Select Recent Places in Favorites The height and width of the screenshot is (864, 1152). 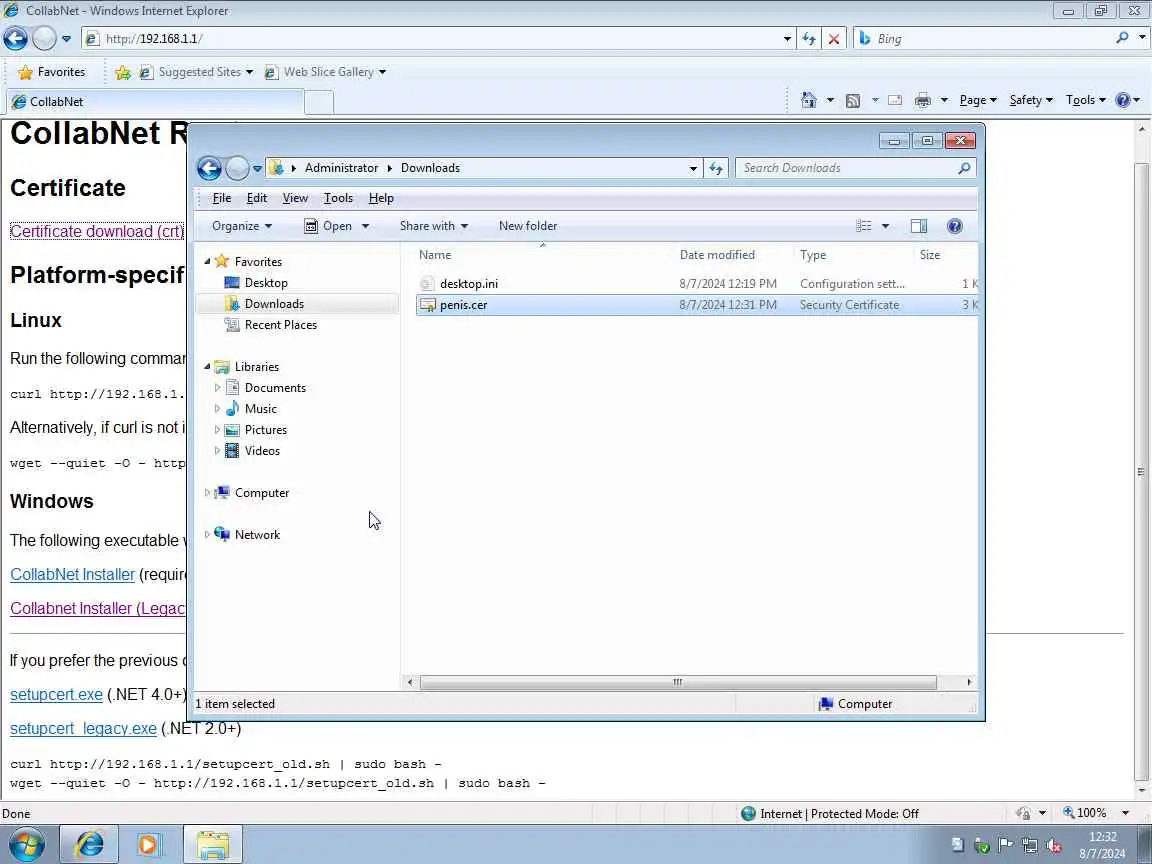281,325
